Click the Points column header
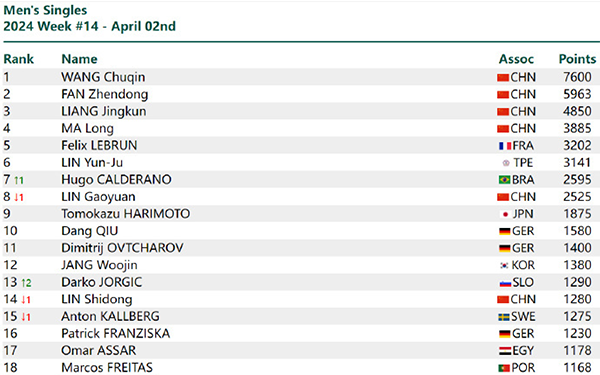Screen dimensions: 600x375 [577, 59]
